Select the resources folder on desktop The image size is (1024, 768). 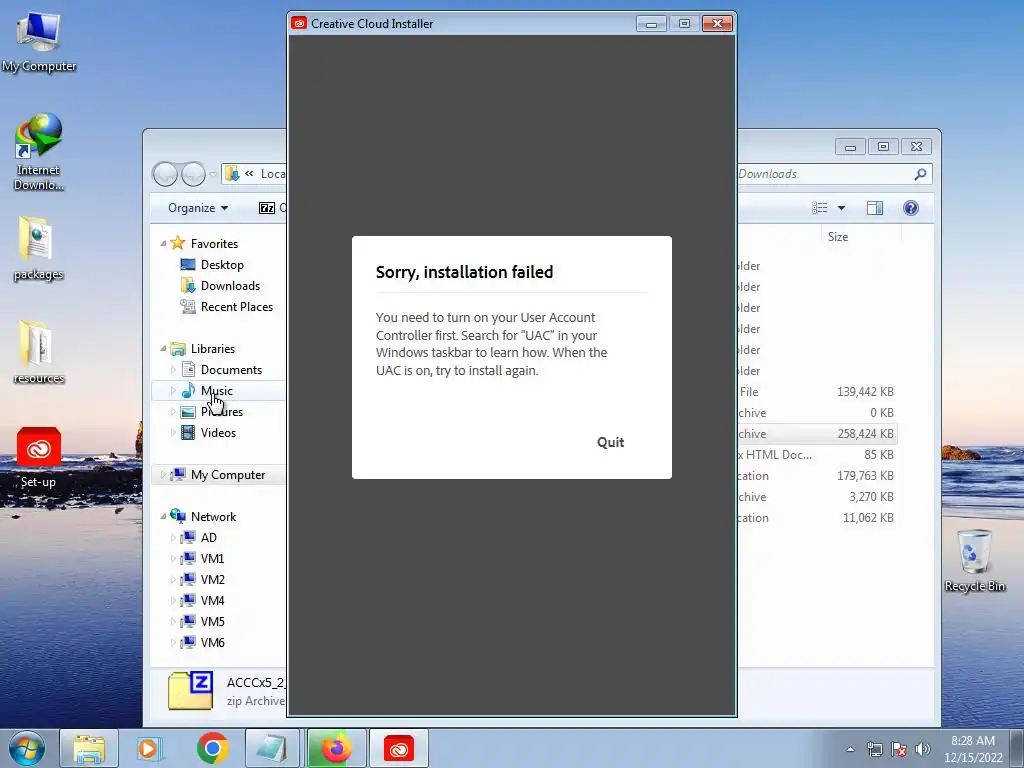[x=39, y=353]
